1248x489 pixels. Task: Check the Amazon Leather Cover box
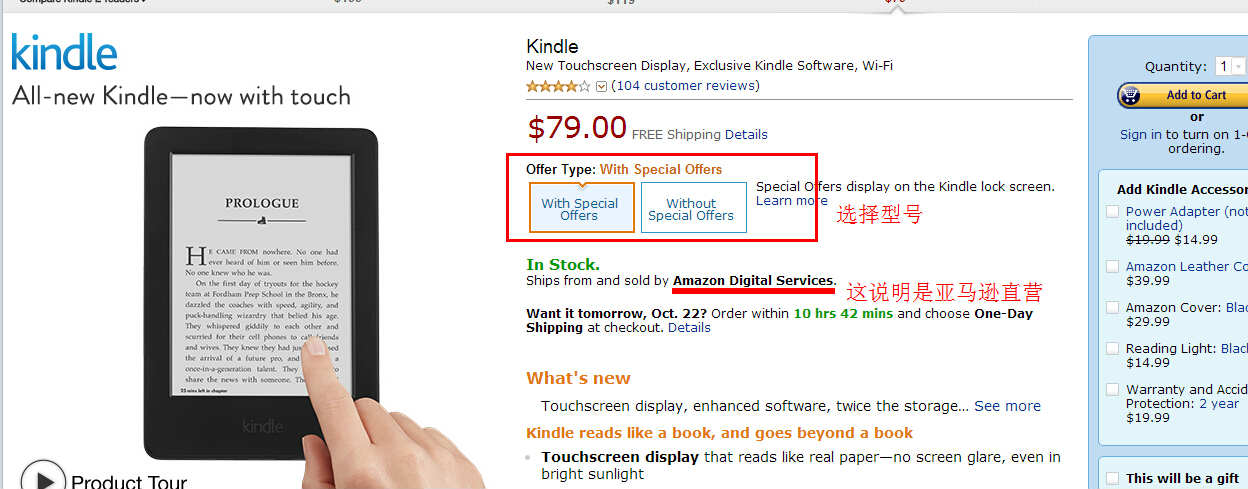click(1112, 267)
